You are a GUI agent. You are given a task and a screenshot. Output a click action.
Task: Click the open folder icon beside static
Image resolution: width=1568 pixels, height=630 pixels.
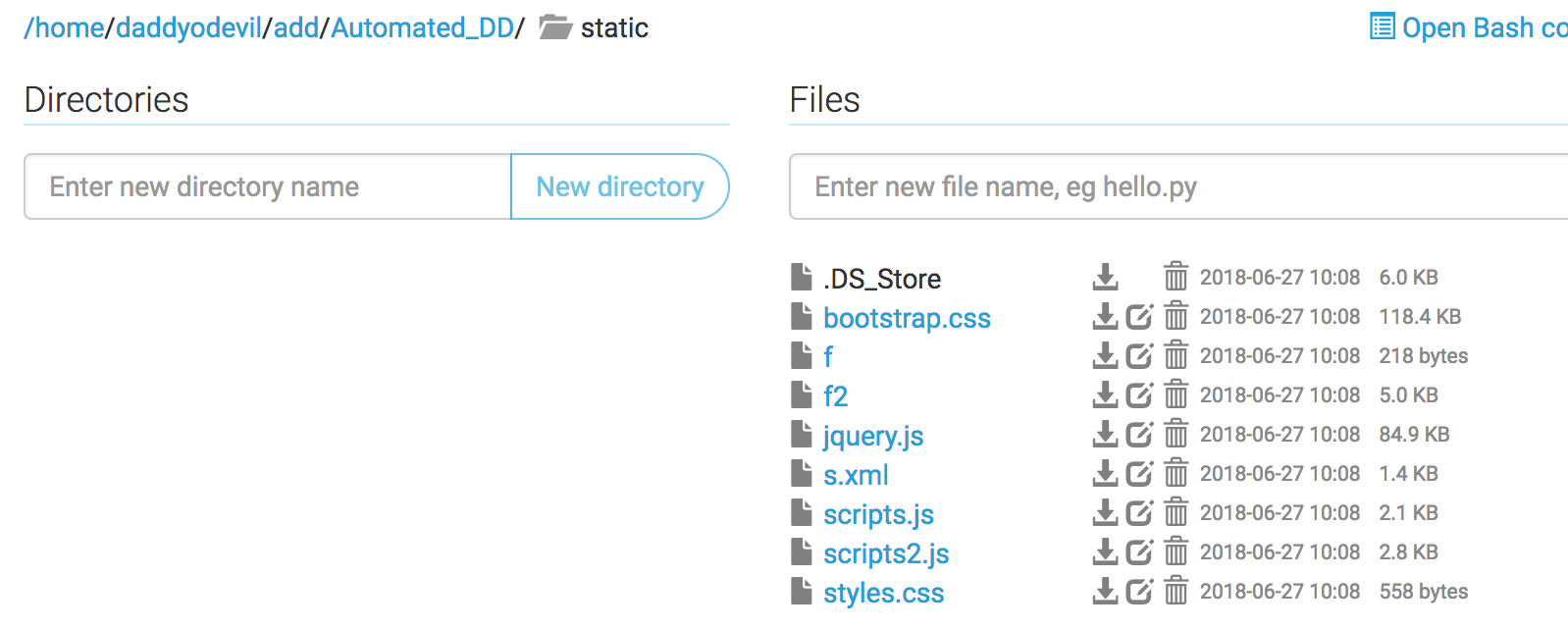pyautogui.click(x=555, y=27)
